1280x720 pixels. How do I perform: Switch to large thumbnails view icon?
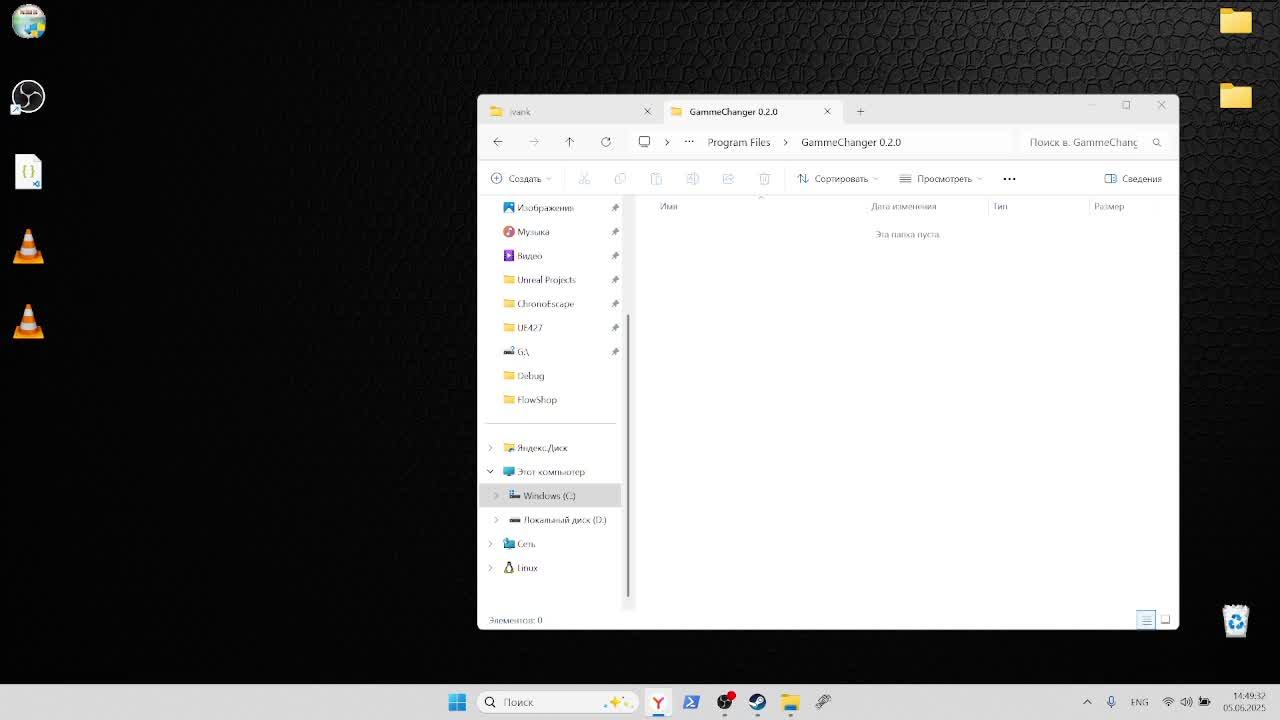pyautogui.click(x=1165, y=620)
